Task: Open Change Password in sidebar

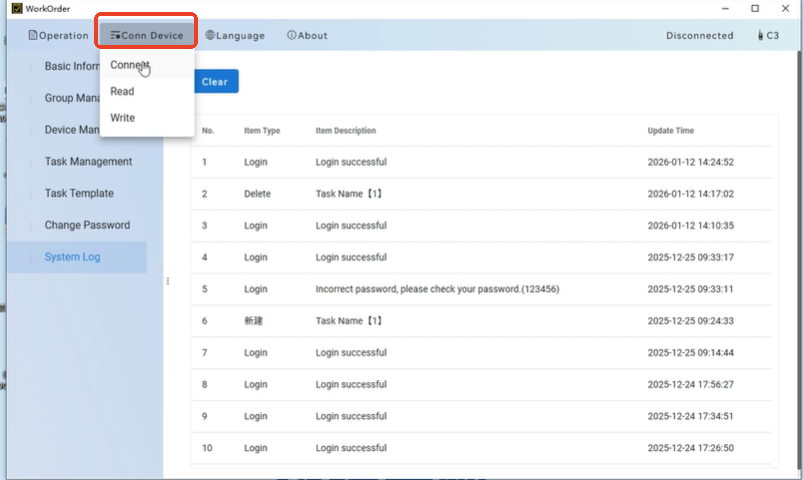Action: click(x=87, y=225)
